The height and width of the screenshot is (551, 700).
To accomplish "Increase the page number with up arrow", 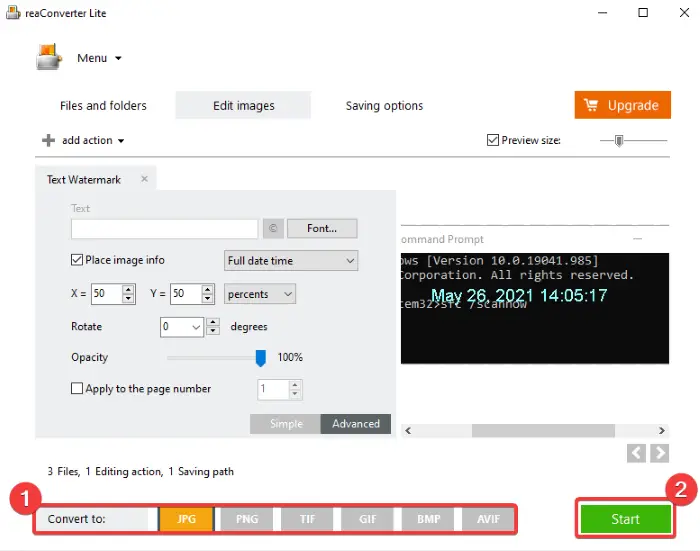I will [x=295, y=385].
